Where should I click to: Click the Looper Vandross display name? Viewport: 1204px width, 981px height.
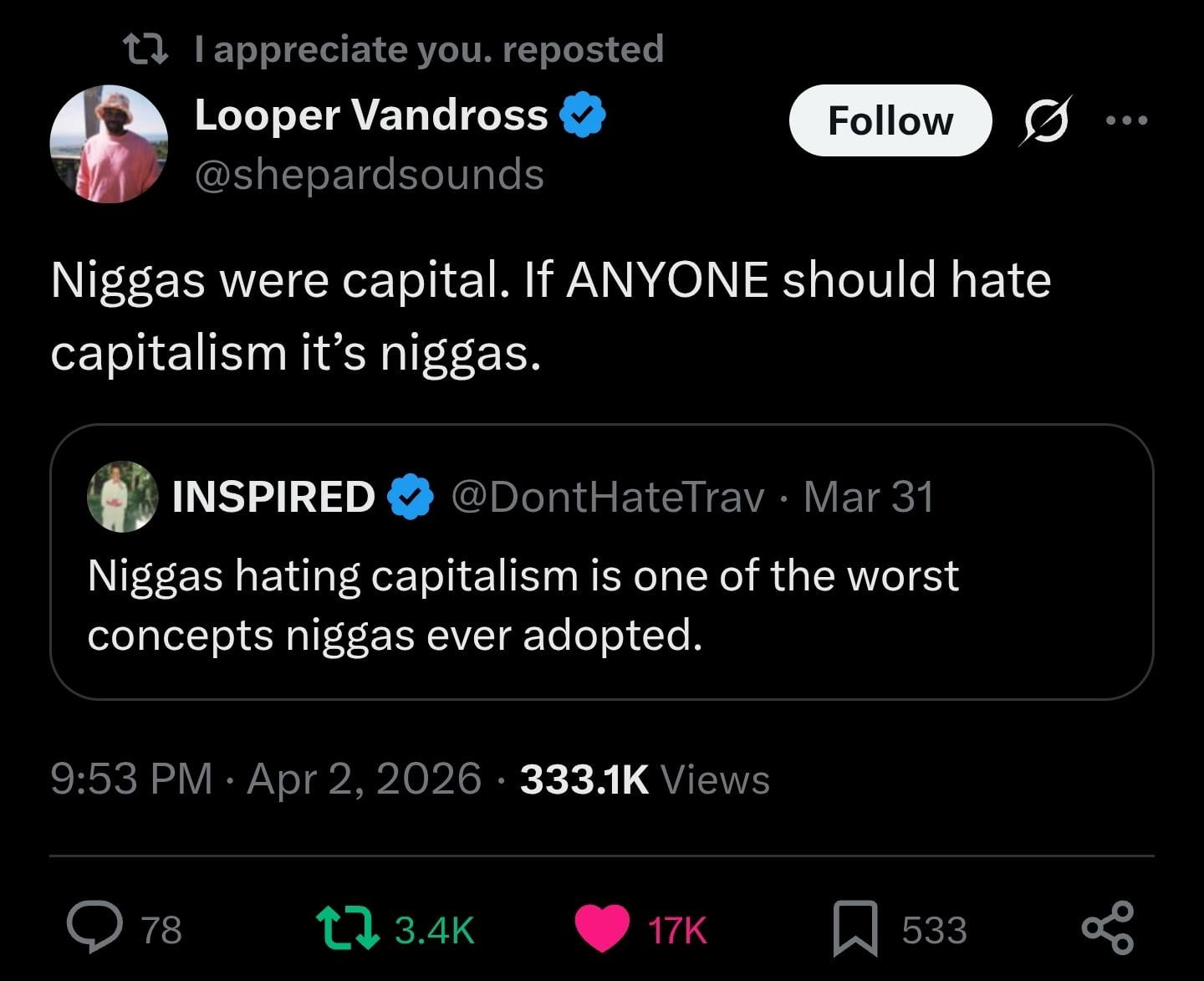coord(371,115)
